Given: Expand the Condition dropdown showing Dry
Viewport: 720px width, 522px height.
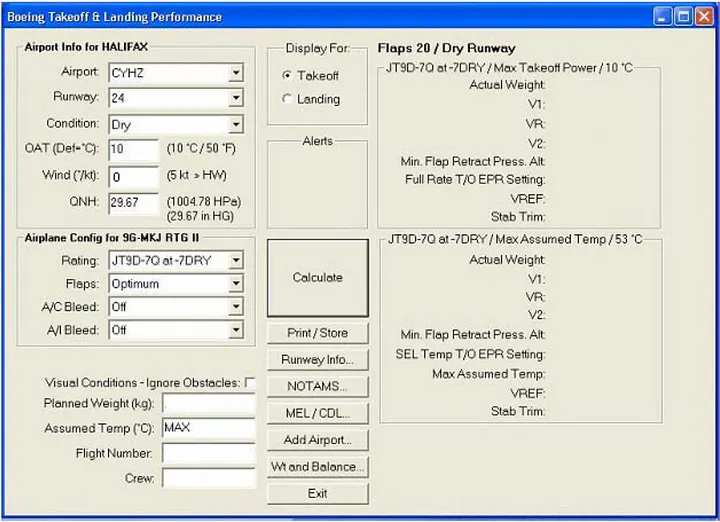Looking at the screenshot, I should pos(176,124).
